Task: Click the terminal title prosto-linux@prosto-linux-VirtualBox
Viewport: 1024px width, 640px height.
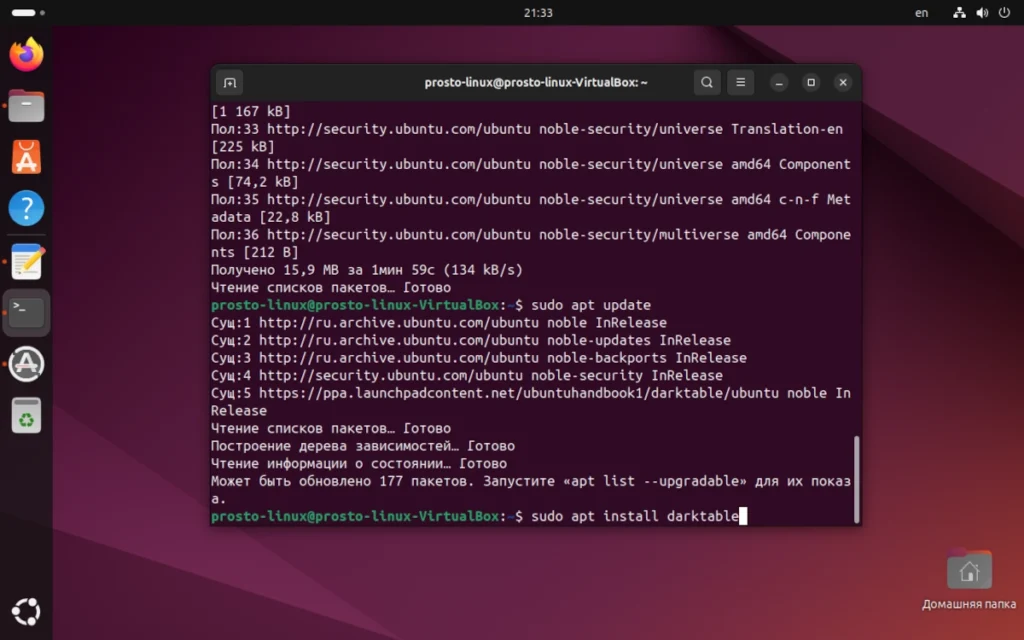Action: pyautogui.click(x=536, y=82)
